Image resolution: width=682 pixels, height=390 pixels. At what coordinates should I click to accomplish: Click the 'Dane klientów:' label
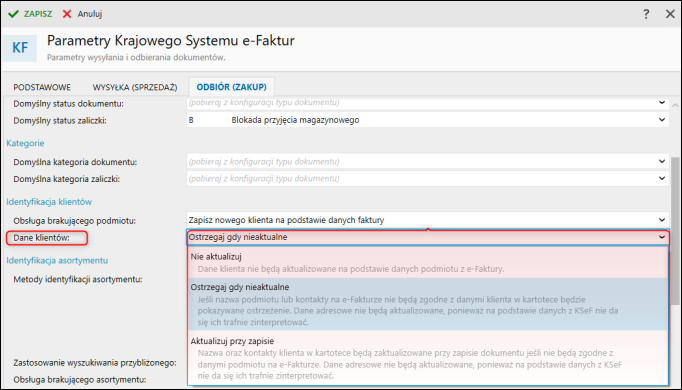pos(41,238)
